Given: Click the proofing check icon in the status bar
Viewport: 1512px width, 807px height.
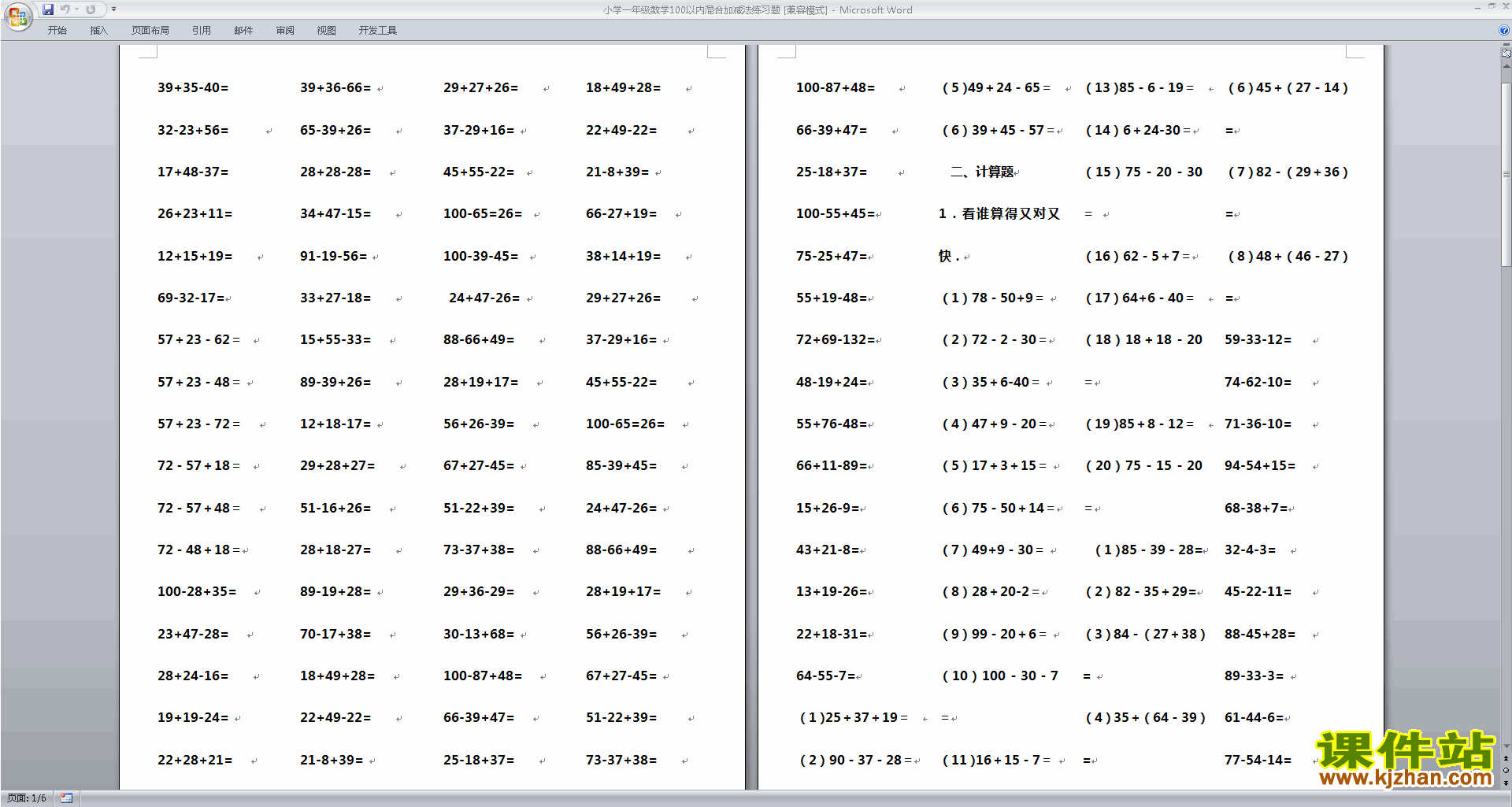Looking at the screenshot, I should click(x=66, y=798).
